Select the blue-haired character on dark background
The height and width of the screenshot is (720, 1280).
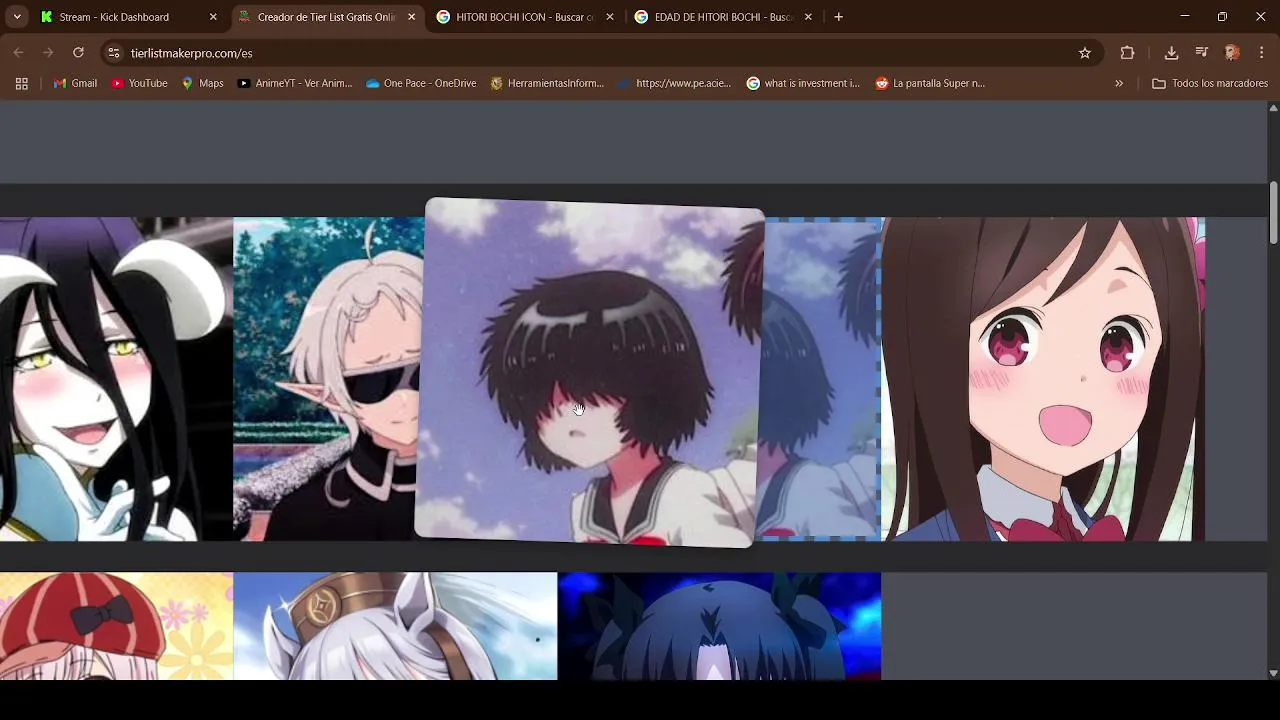[x=719, y=626]
